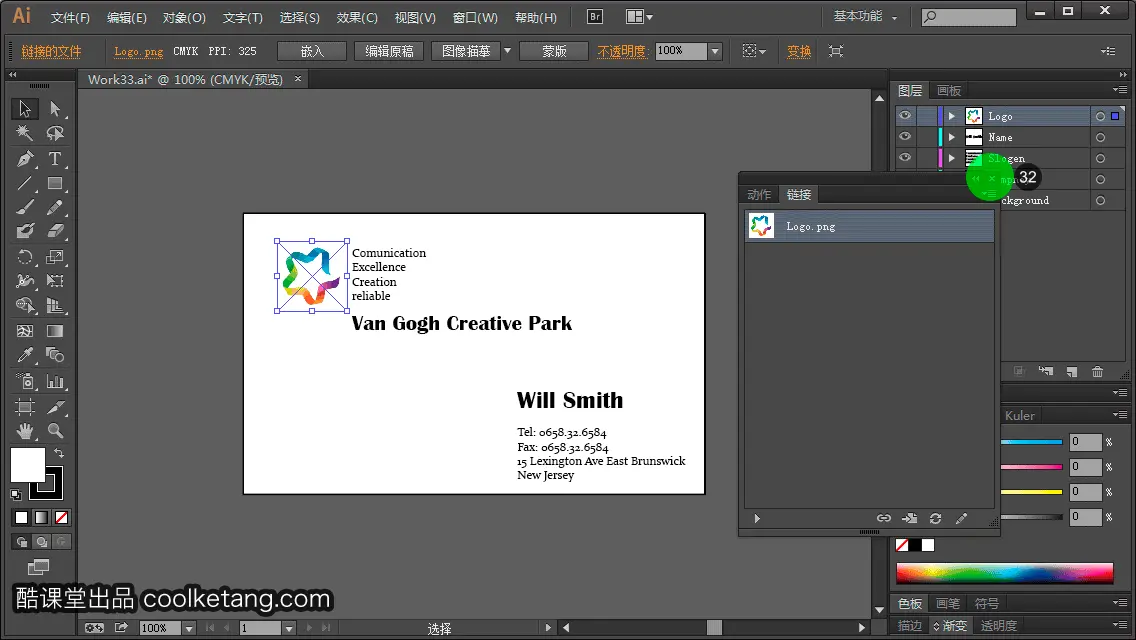Click 编辑原稿 button
This screenshot has width=1136, height=640.
point(389,51)
